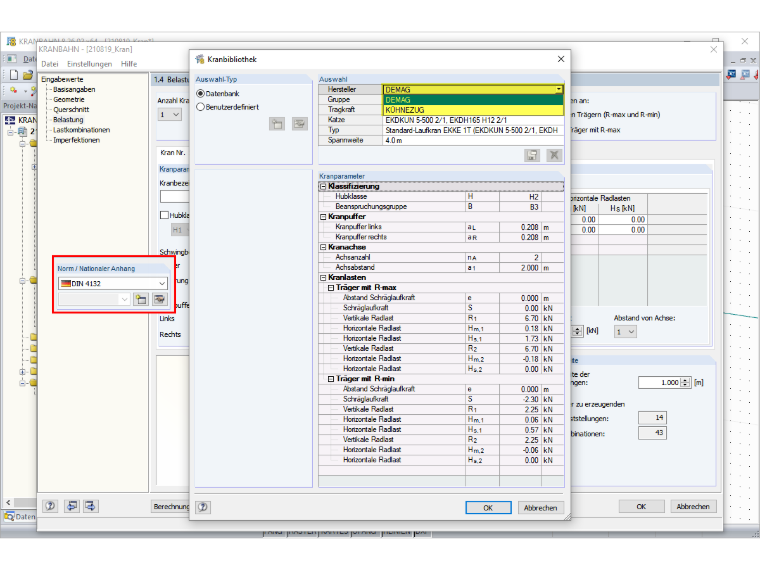Collapse the Kranpuffer group
Image resolution: width=760 pixels, height=570 pixels.
pyautogui.click(x=323, y=217)
